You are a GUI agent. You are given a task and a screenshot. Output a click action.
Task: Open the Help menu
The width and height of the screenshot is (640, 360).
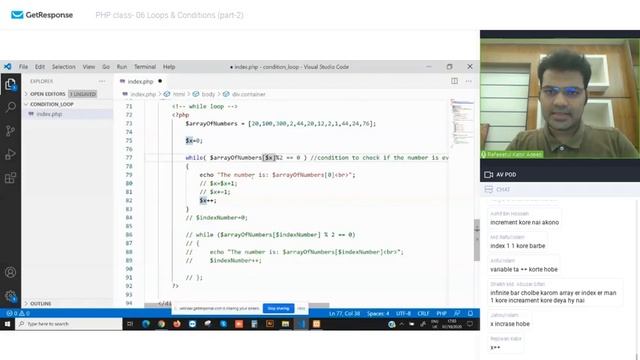click(x=169, y=67)
